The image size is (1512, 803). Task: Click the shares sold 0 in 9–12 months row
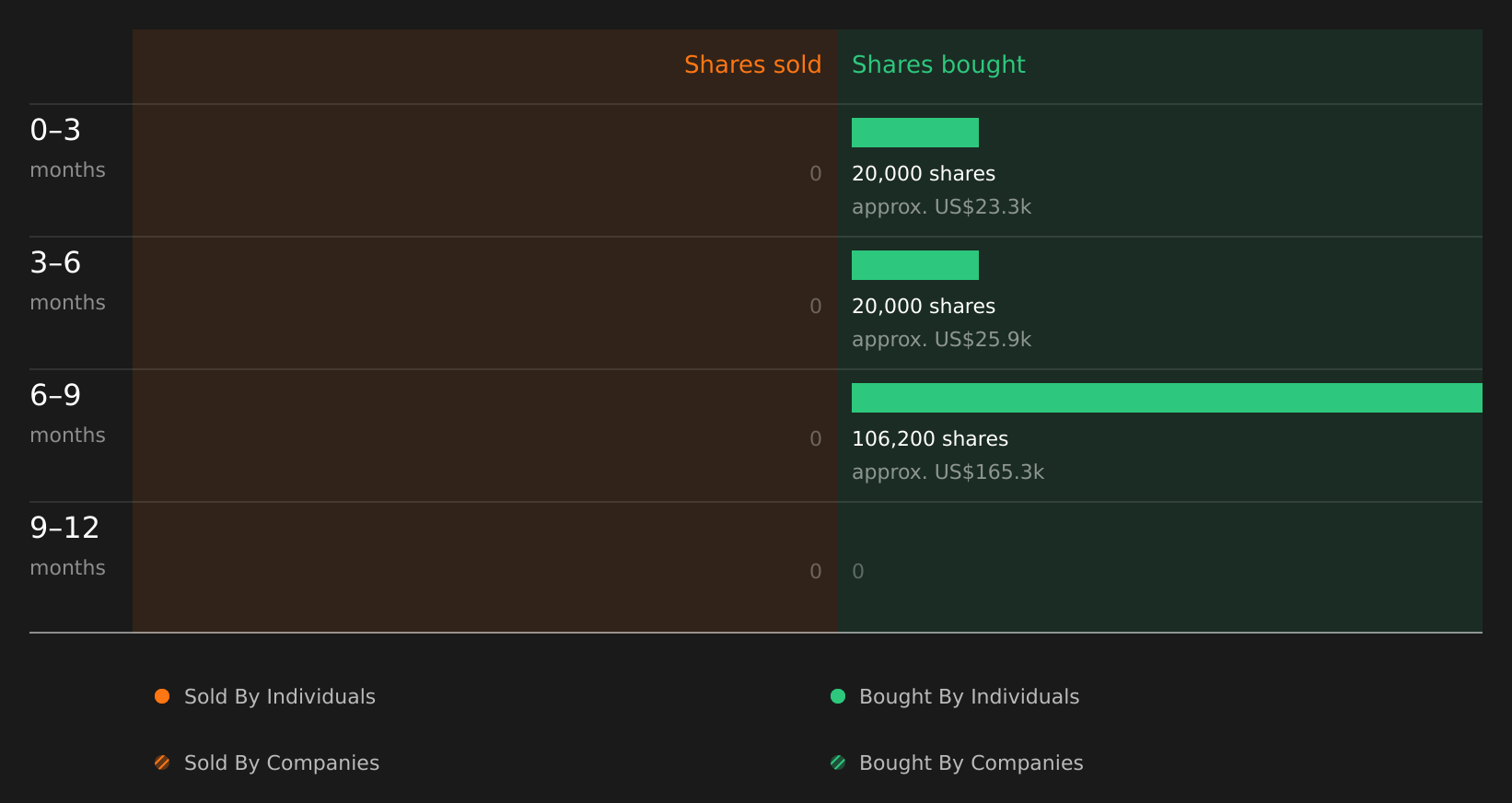(x=816, y=572)
